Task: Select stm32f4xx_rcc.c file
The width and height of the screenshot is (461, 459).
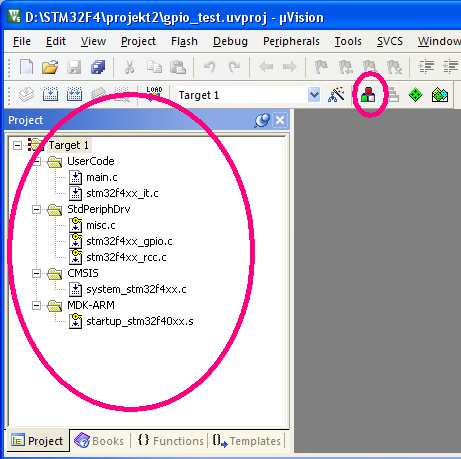Action: (126, 257)
